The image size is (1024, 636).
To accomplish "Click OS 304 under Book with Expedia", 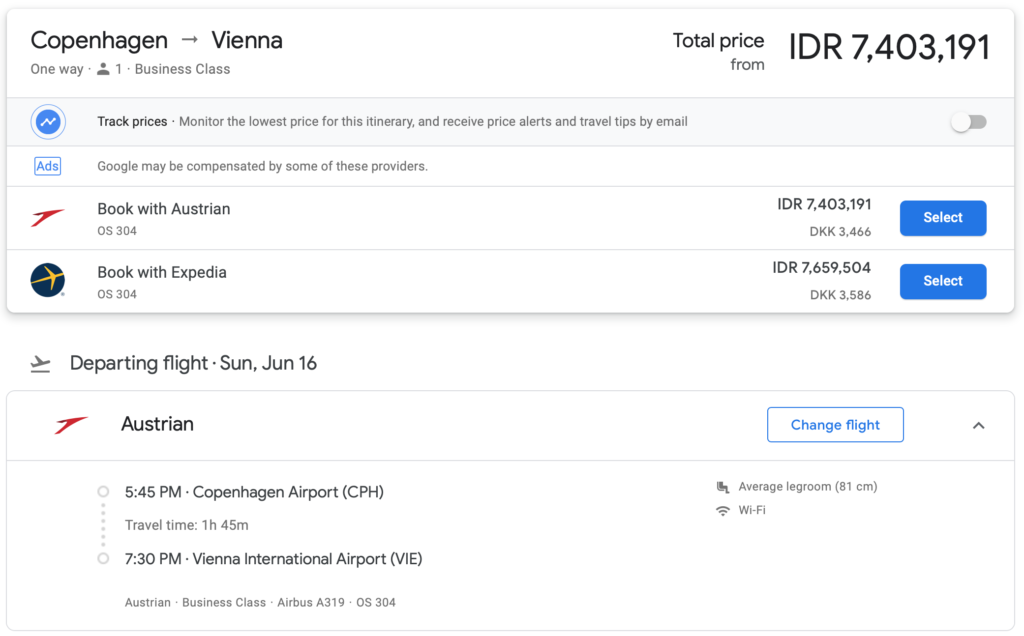I will (x=117, y=294).
